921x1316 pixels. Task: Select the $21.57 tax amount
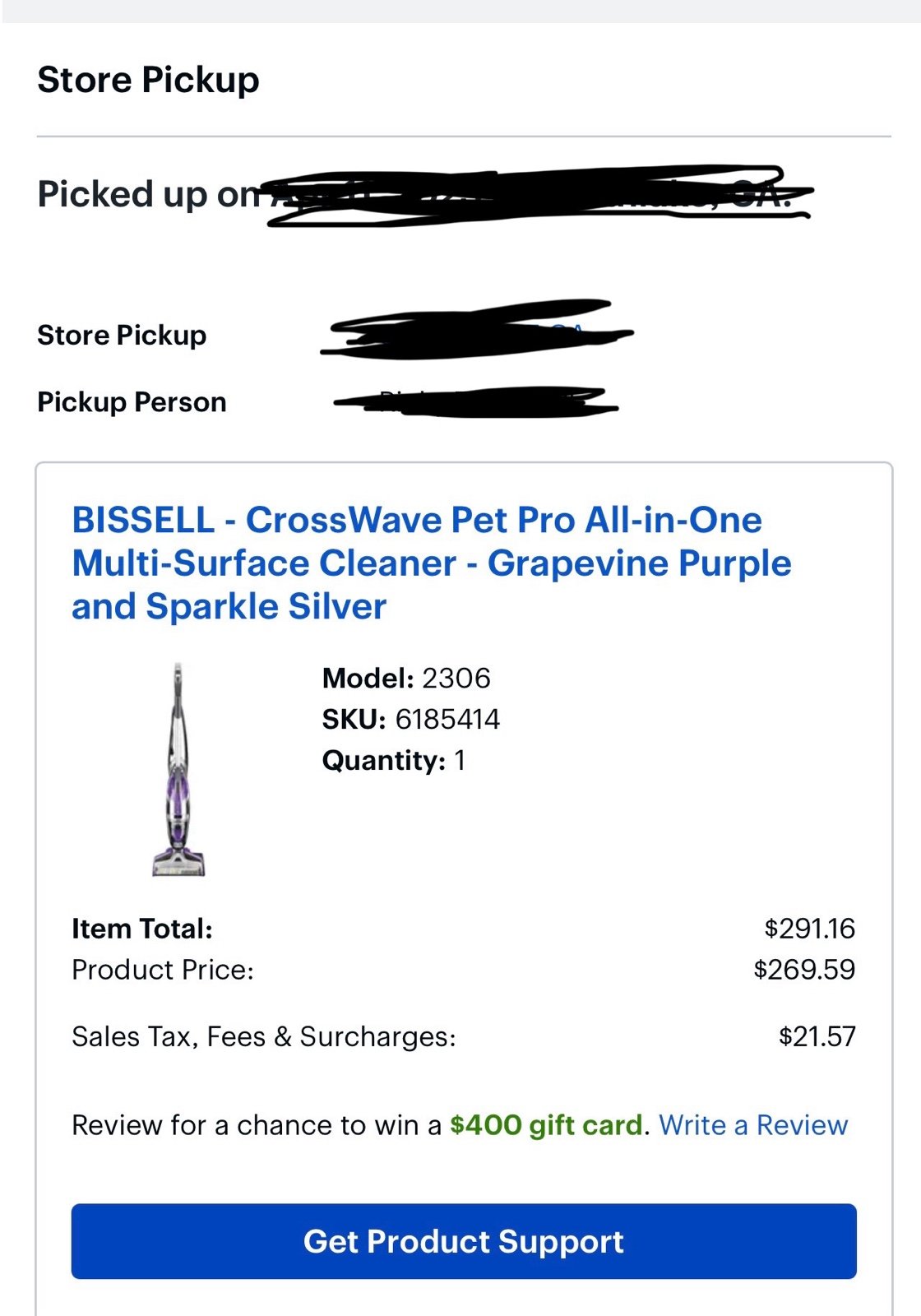click(817, 1036)
